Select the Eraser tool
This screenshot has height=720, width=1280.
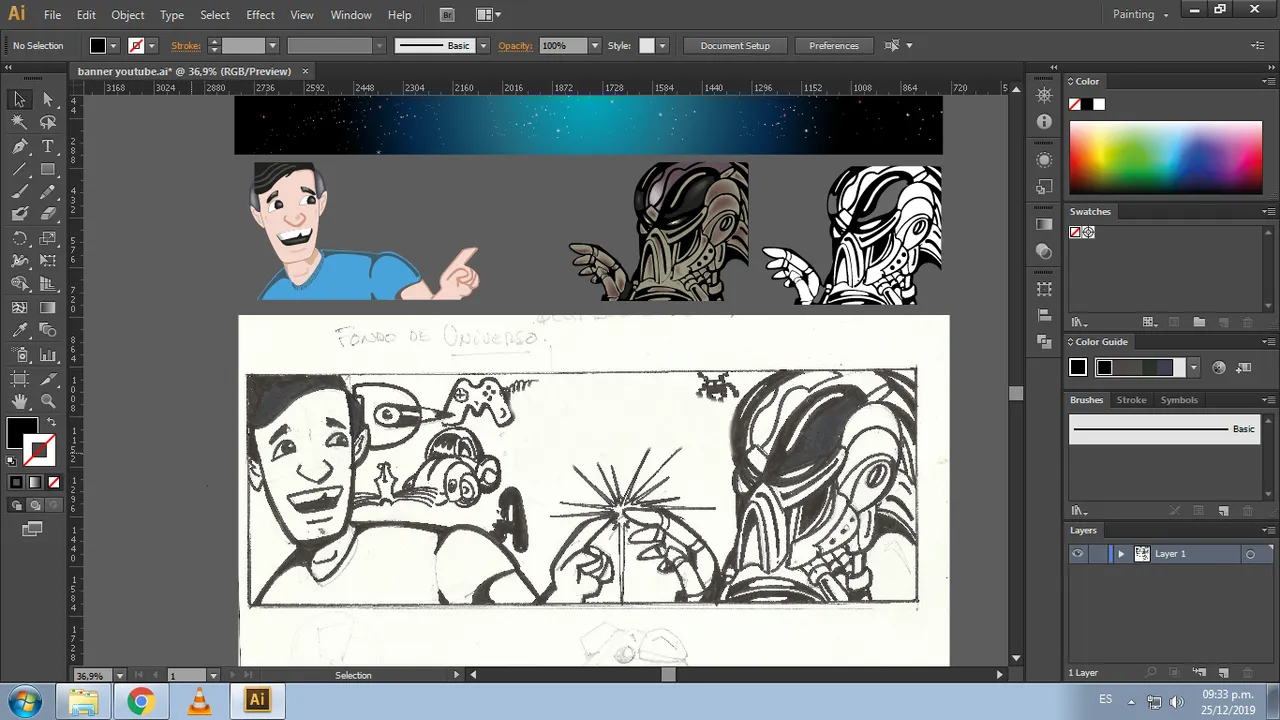(x=48, y=214)
